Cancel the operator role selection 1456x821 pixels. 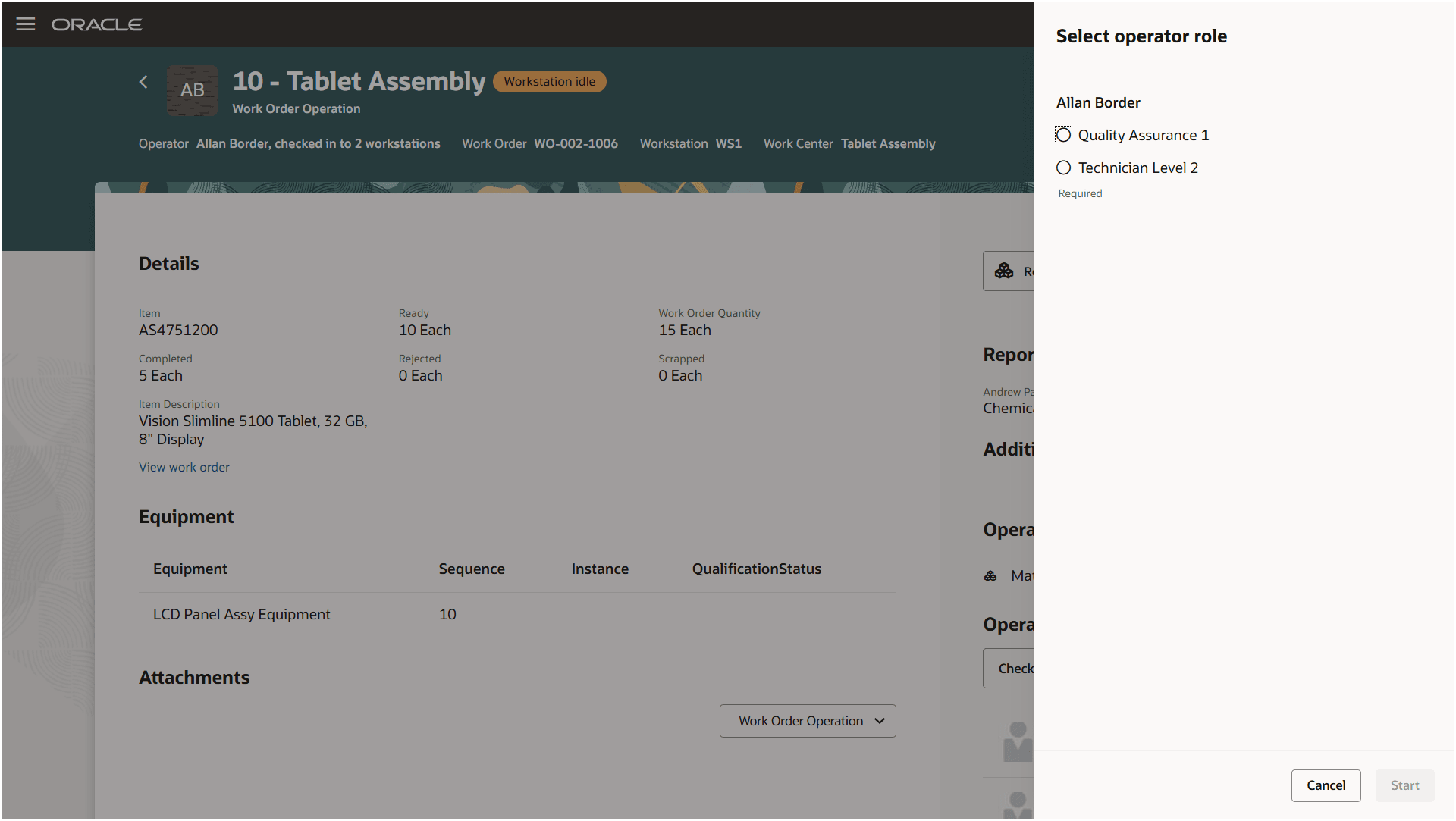click(1326, 786)
